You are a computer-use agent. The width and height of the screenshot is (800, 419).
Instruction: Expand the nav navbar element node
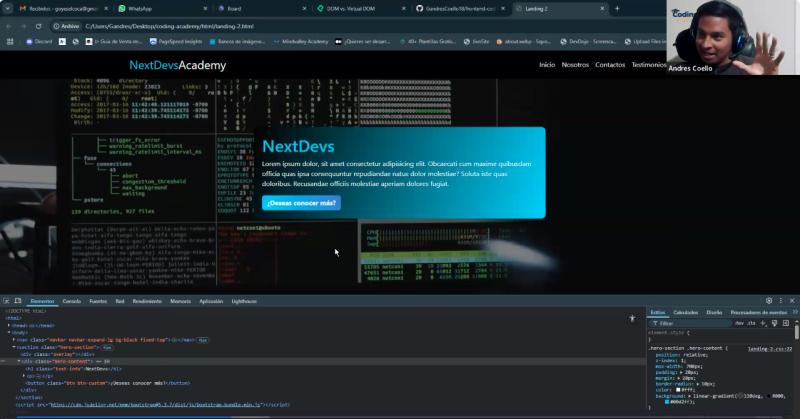click(x=14, y=339)
